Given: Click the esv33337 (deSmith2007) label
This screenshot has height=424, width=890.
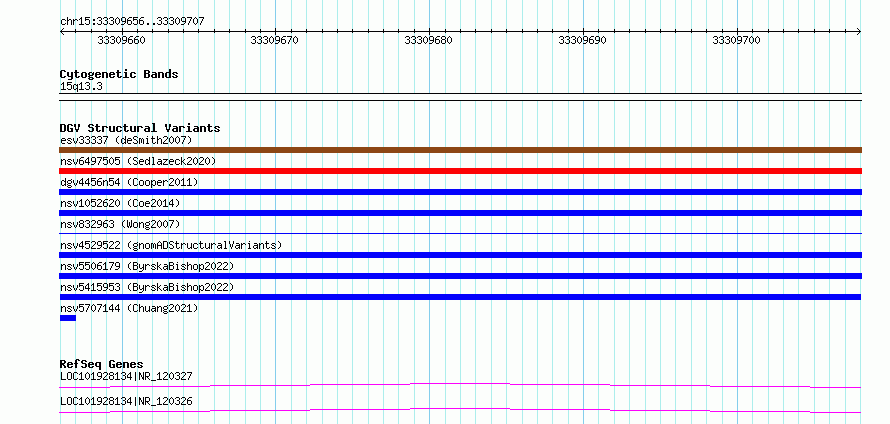Looking at the screenshot, I should [x=126, y=140].
